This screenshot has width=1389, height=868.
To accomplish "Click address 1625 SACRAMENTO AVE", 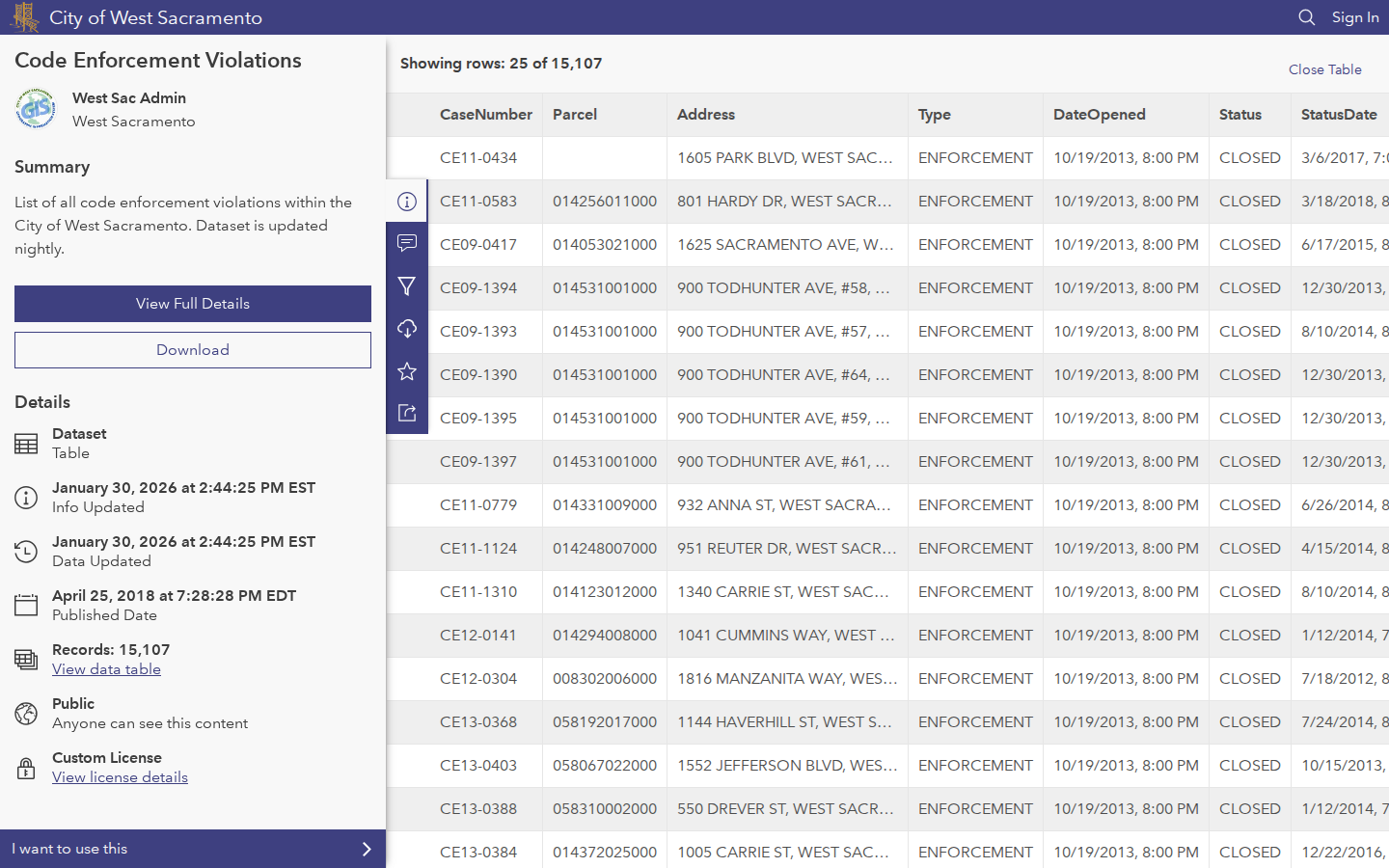I will (785, 245).
